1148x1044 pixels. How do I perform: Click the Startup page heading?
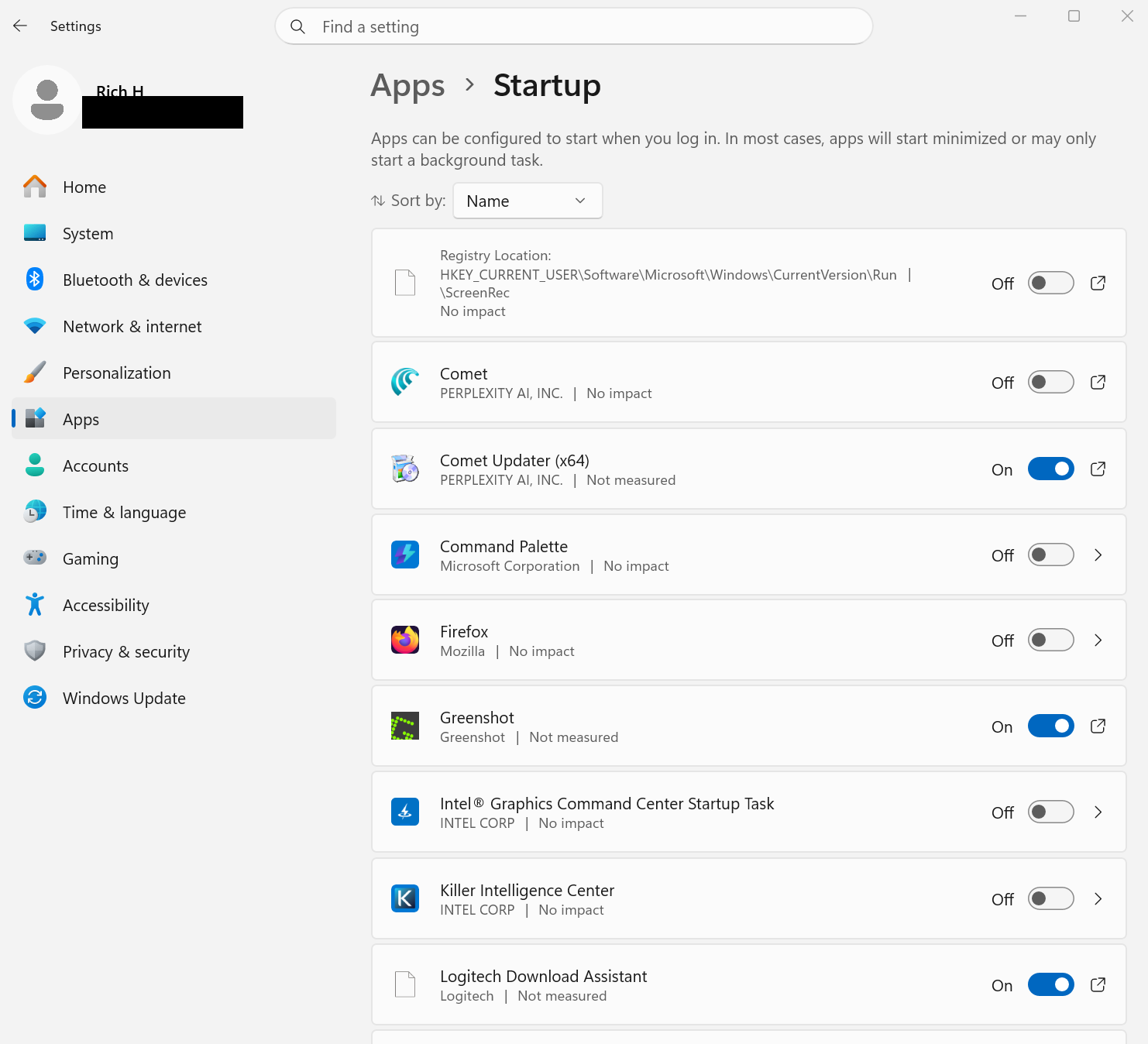(x=547, y=85)
